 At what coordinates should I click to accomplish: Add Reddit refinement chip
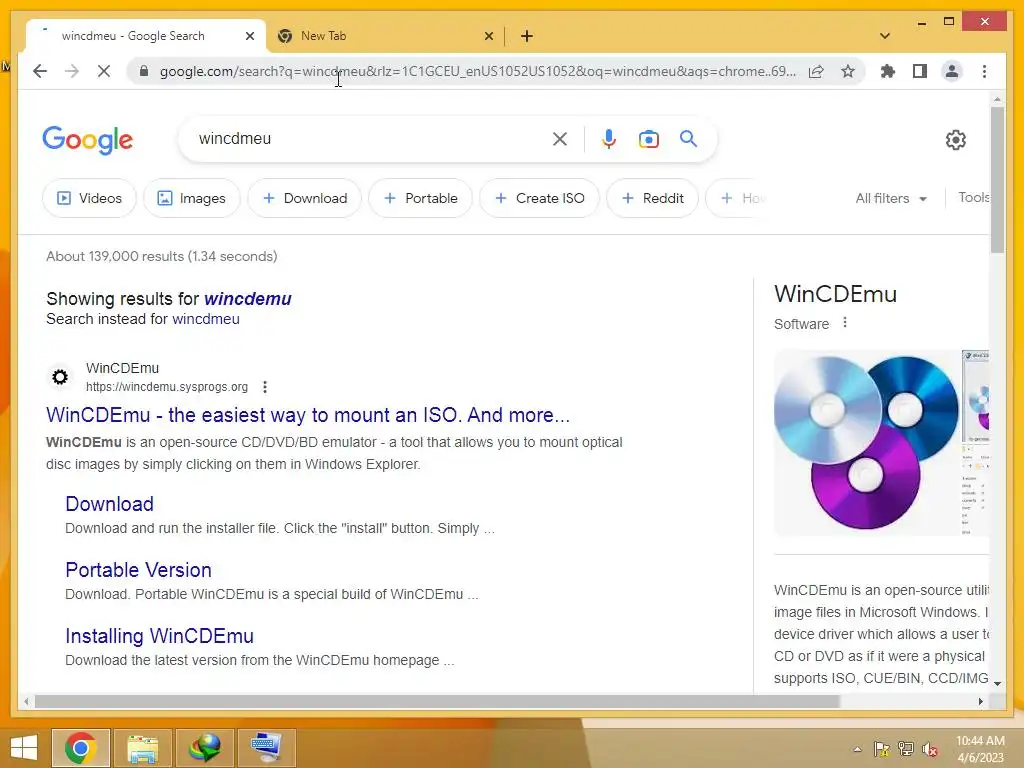point(652,198)
